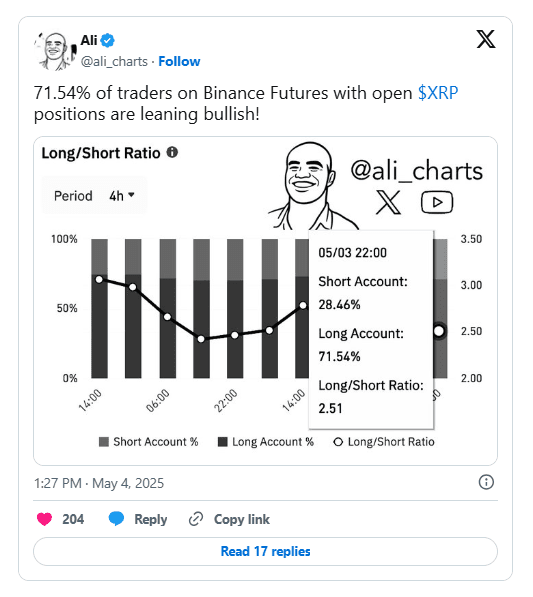Click the YouTube play icon in watermark

[437, 202]
